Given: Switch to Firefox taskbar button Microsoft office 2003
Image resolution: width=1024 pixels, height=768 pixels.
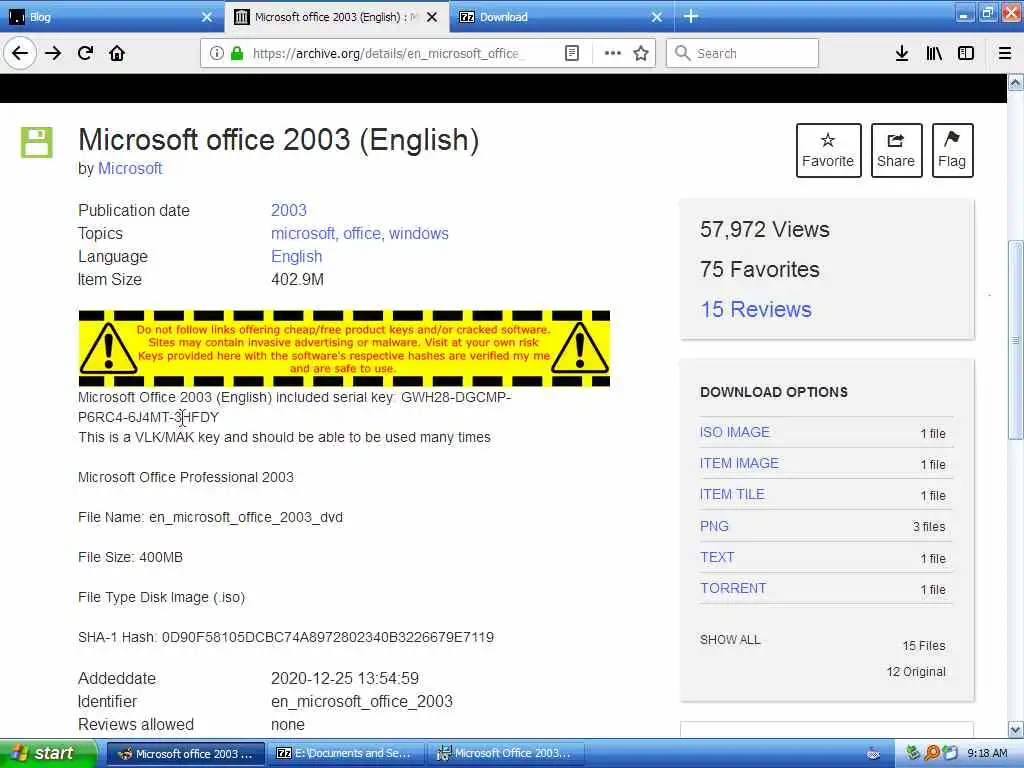Looking at the screenshot, I should (185, 754).
